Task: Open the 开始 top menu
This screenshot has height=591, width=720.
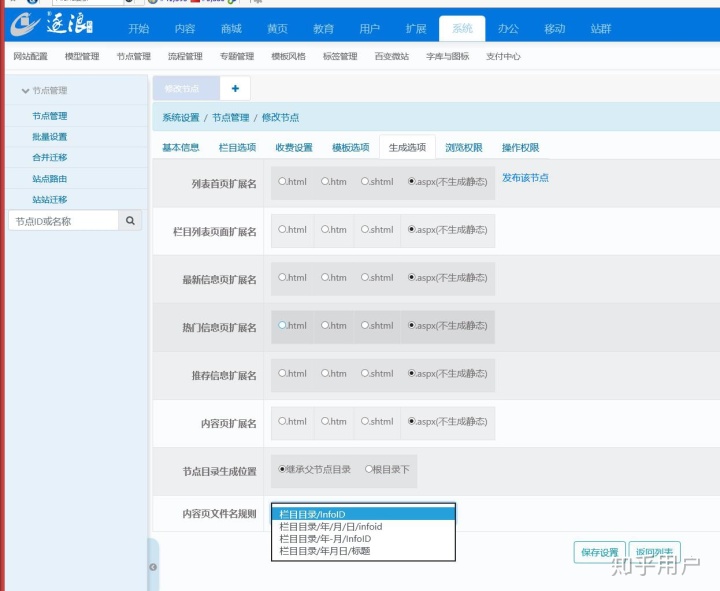Action: point(139,29)
